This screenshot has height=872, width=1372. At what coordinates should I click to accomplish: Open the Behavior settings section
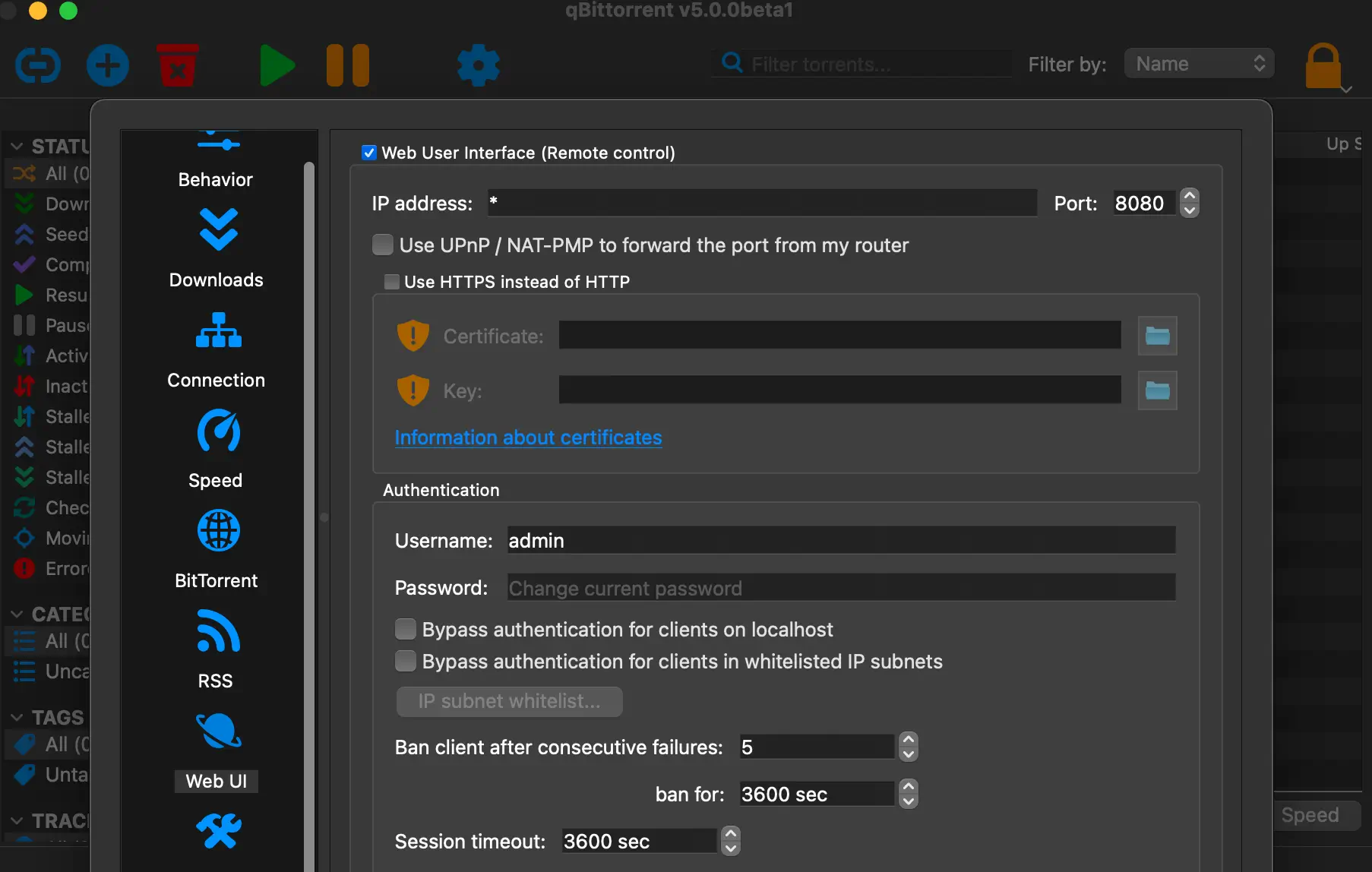pos(216,160)
